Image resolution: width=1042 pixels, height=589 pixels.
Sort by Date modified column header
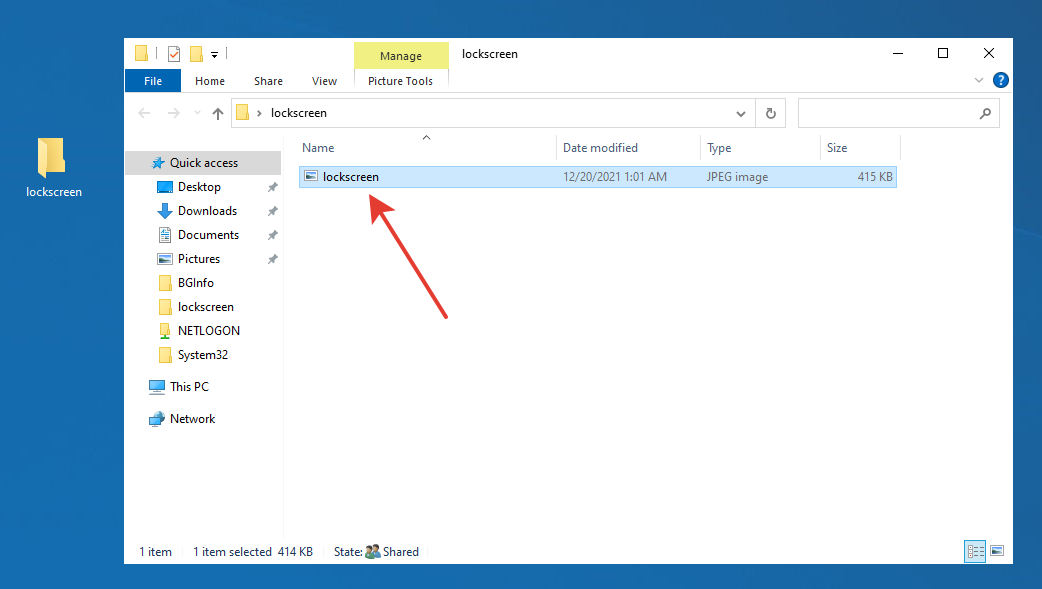(600, 148)
